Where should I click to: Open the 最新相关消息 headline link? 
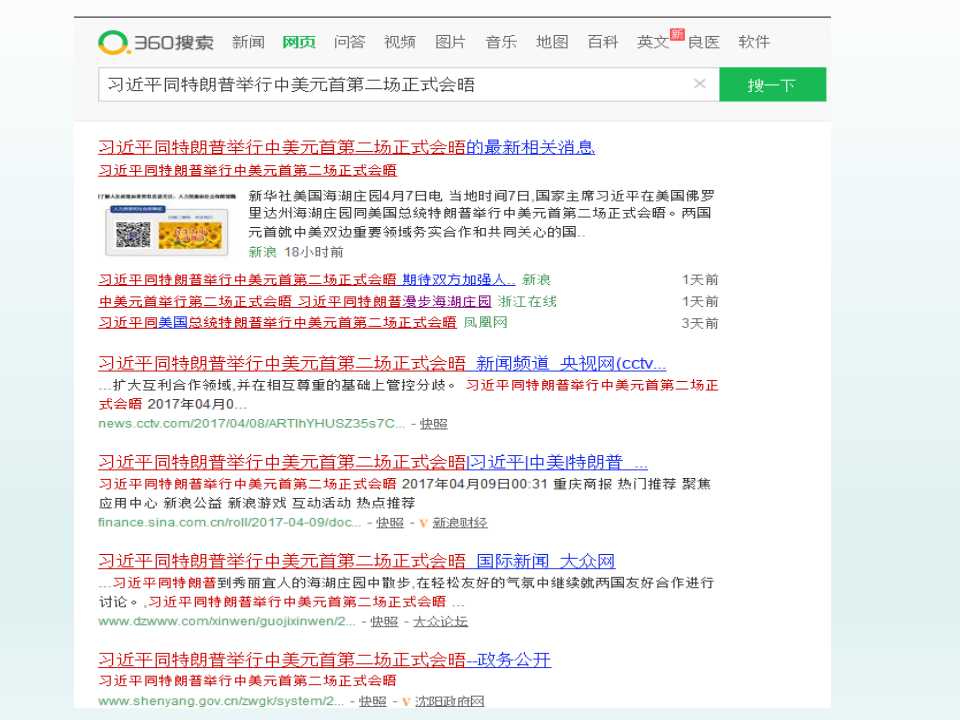(x=347, y=148)
